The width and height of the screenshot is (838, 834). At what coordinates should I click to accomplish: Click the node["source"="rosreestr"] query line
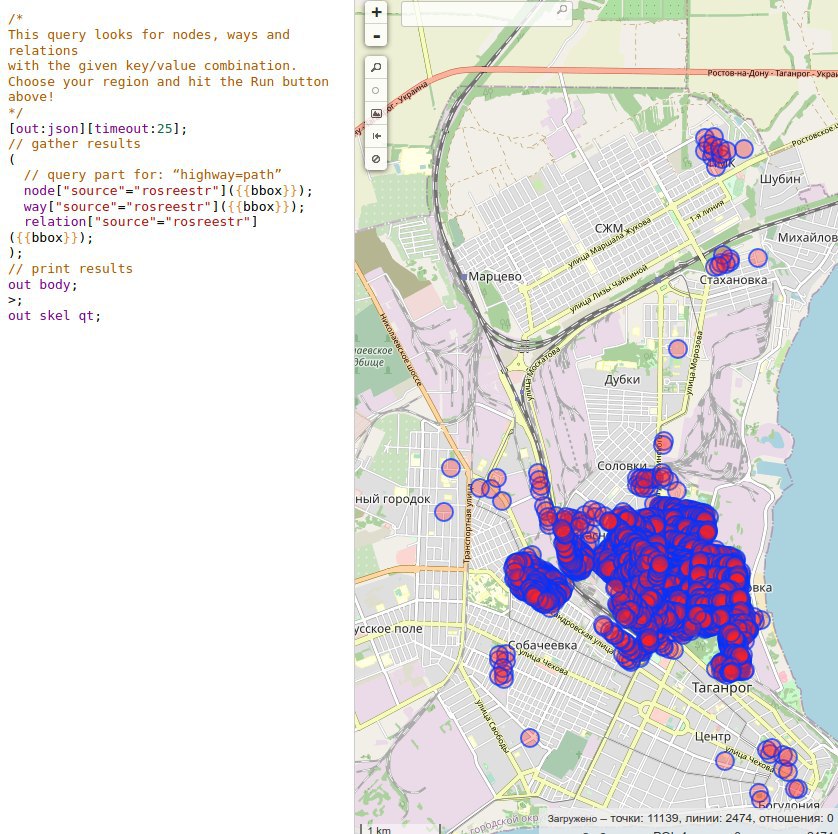tap(168, 191)
